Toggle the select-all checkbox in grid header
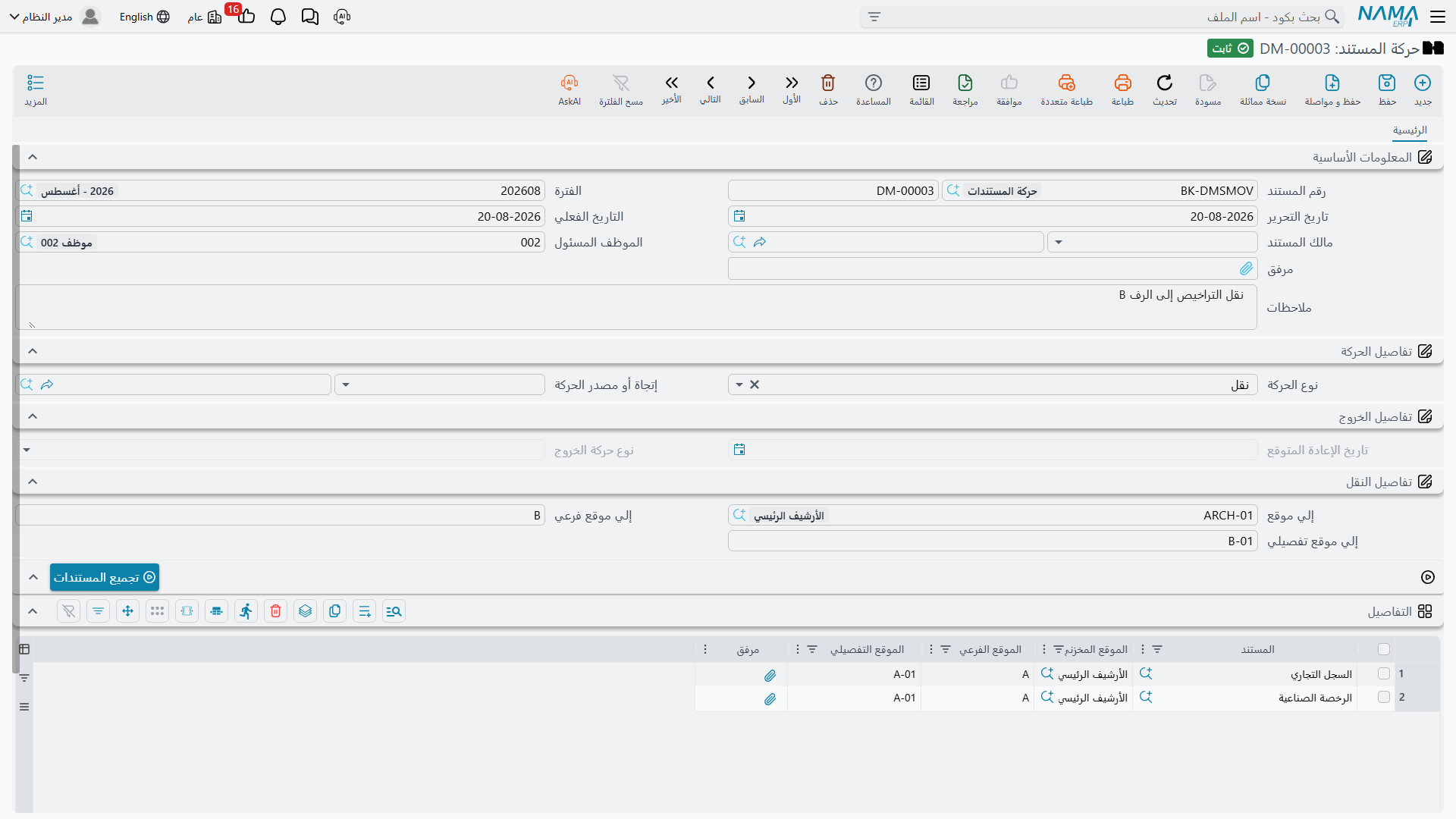This screenshot has height=819, width=1456. pos(1384,649)
